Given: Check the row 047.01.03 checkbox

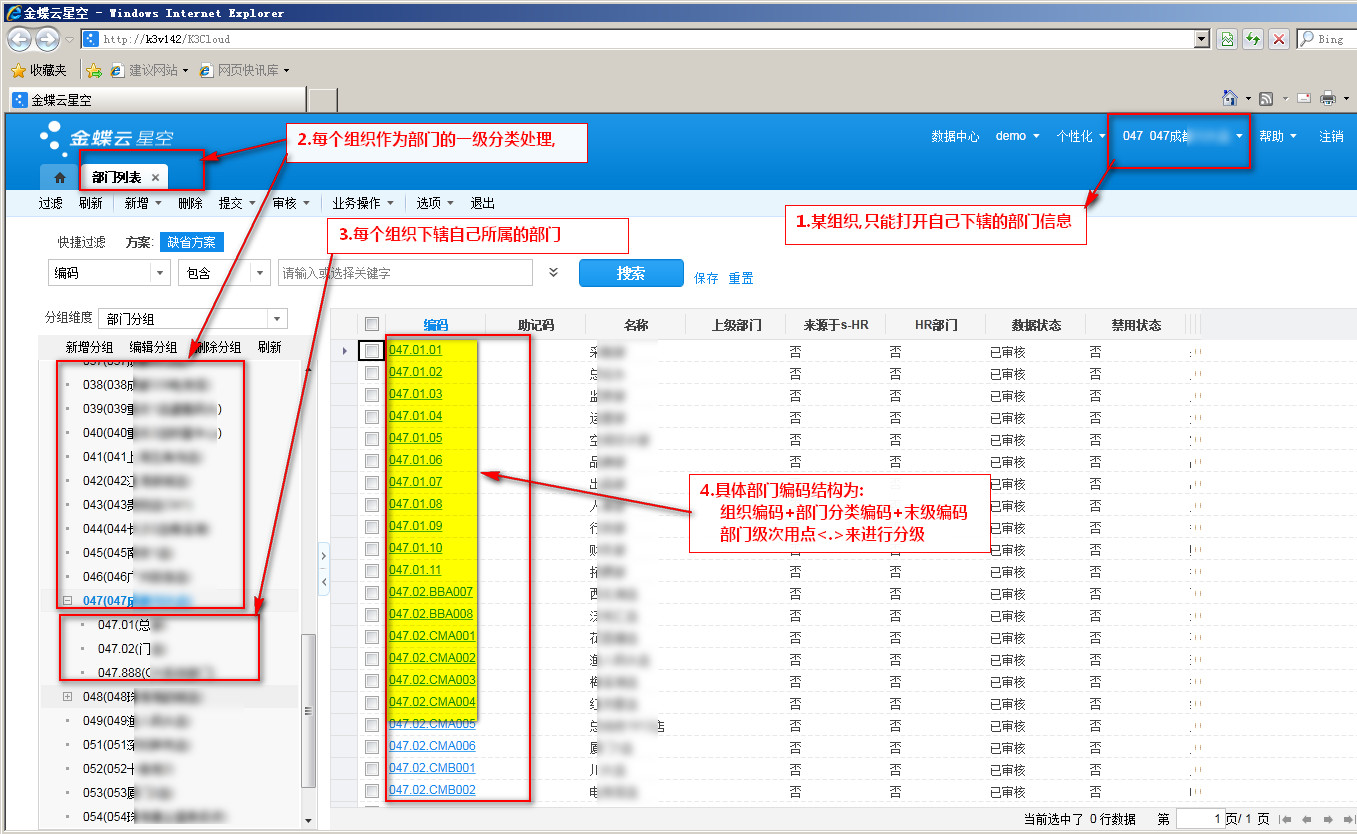Looking at the screenshot, I should pos(372,394).
